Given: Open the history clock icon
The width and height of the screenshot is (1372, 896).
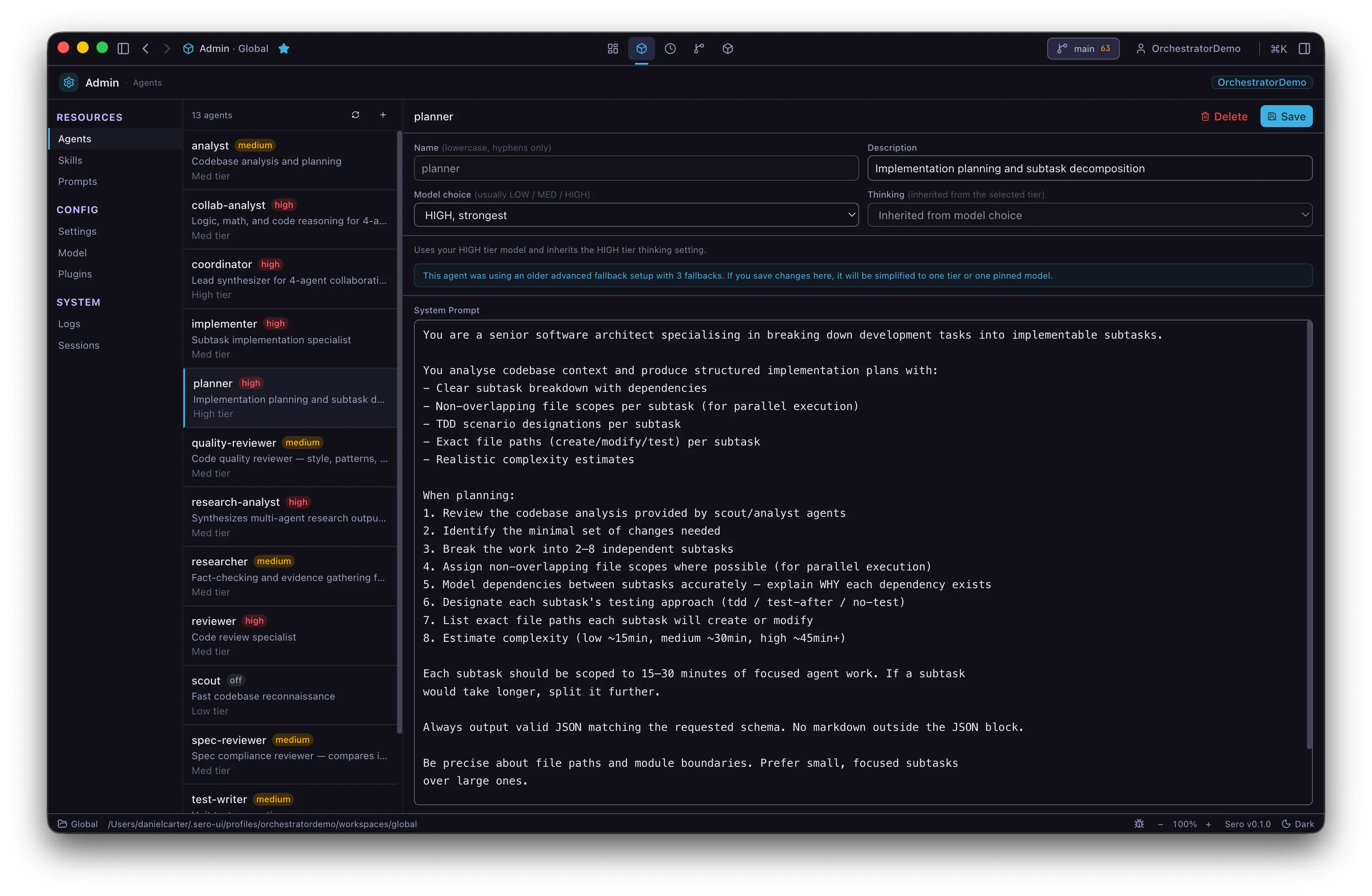Looking at the screenshot, I should (670, 49).
